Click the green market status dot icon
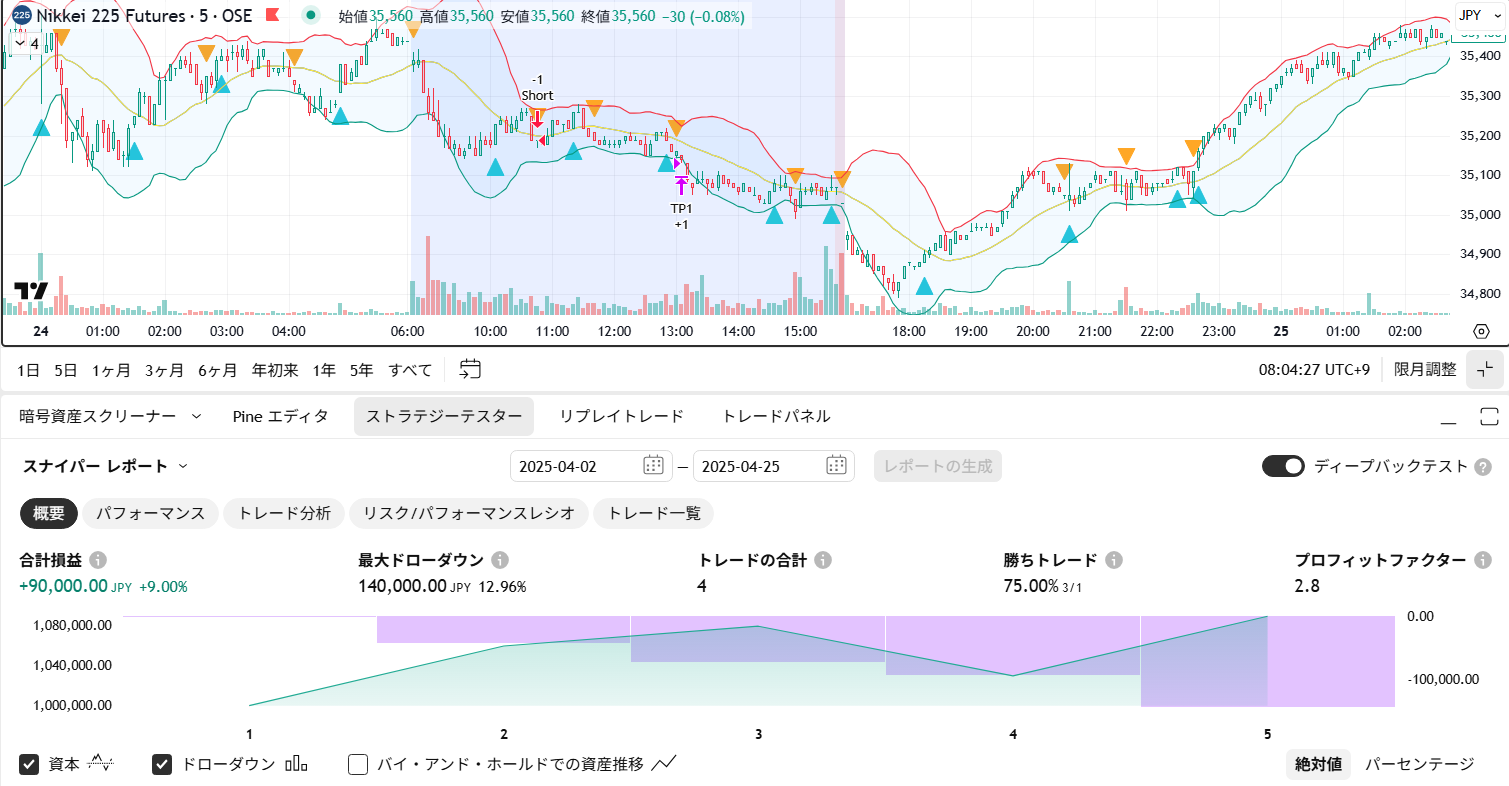 point(311,16)
